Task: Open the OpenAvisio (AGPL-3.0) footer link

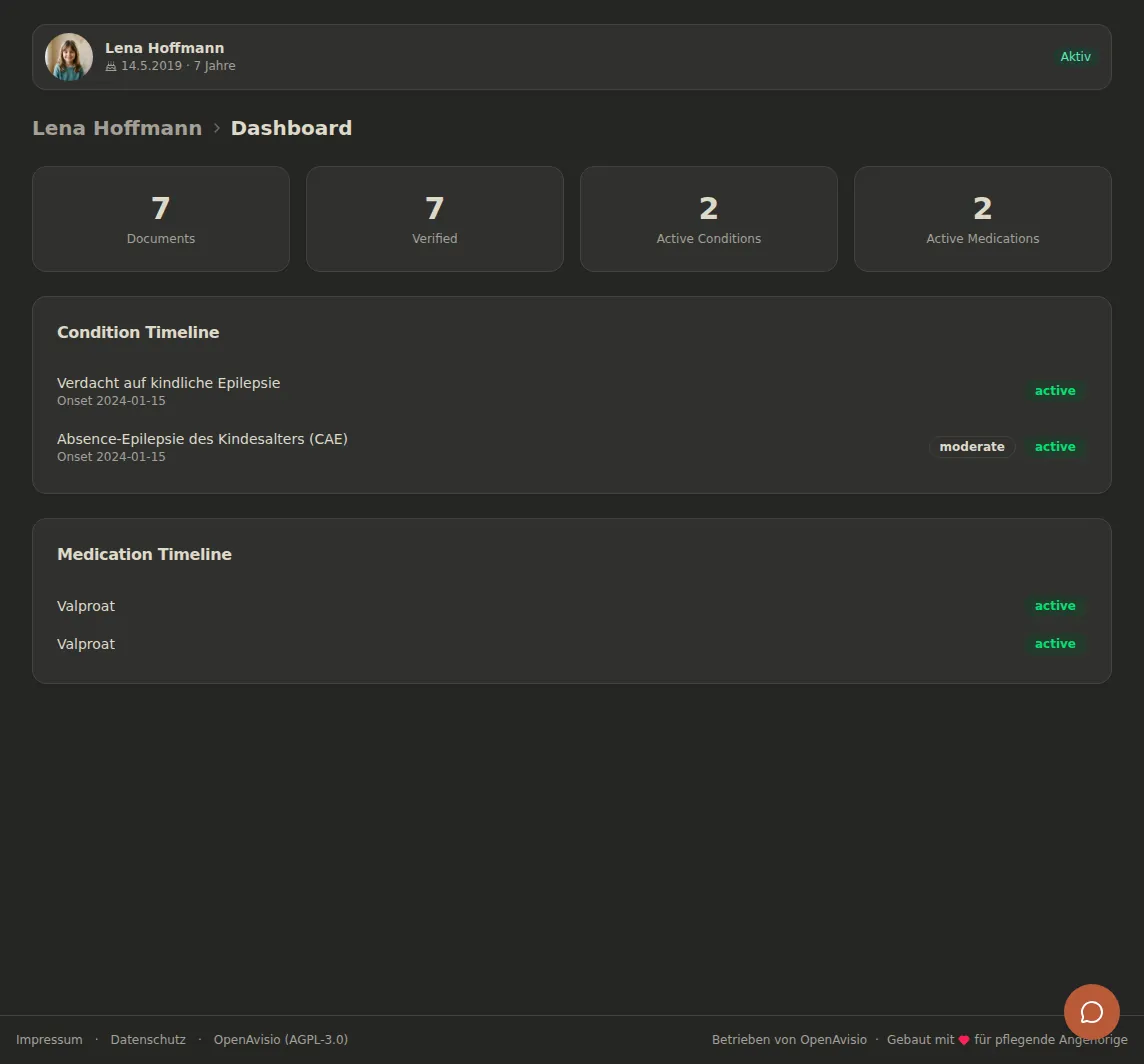Action: 281,1039
